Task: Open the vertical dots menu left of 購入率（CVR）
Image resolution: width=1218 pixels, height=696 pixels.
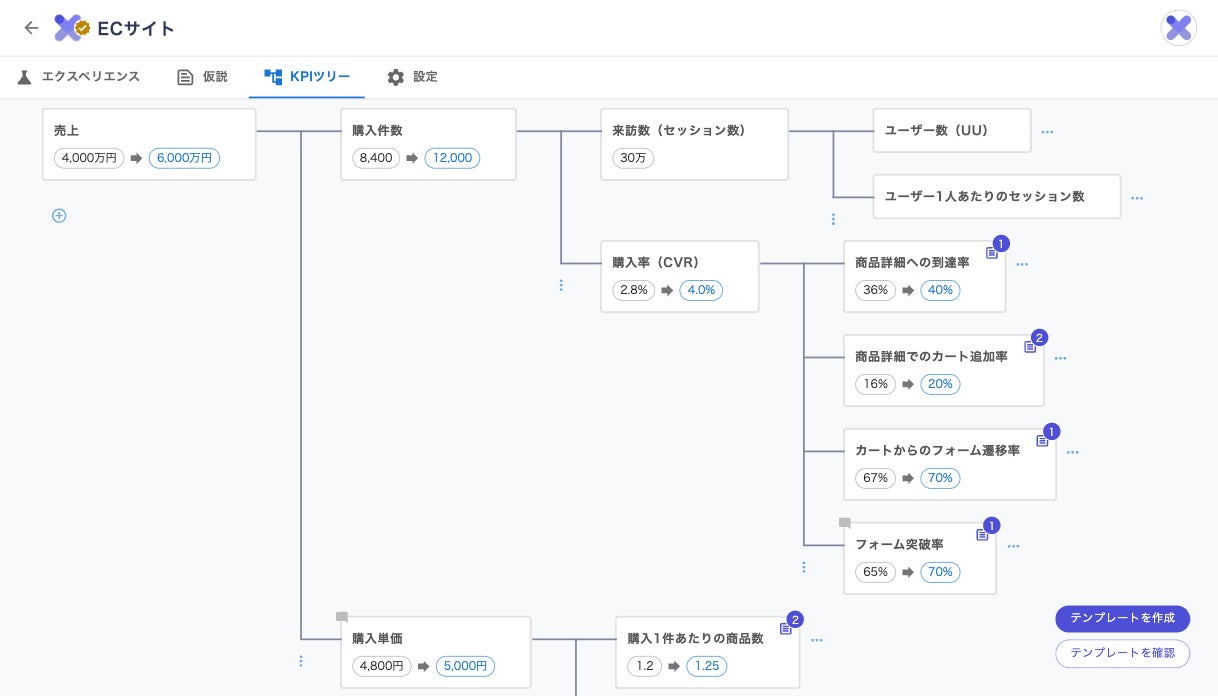Action: (x=561, y=285)
